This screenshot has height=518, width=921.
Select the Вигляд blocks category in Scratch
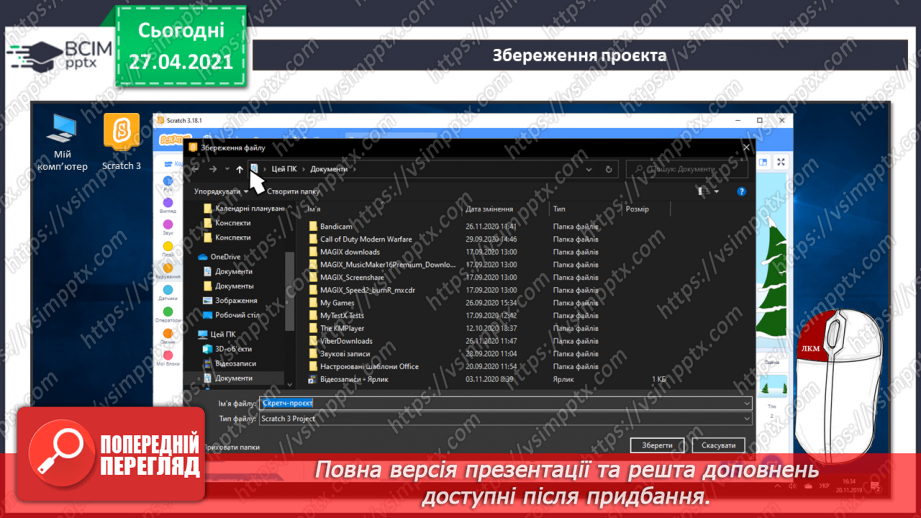168,205
